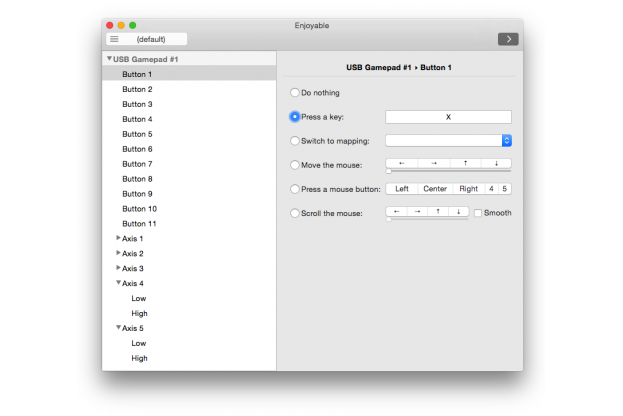Click the Press a key input field
The width and height of the screenshot is (623, 416).
point(448,117)
